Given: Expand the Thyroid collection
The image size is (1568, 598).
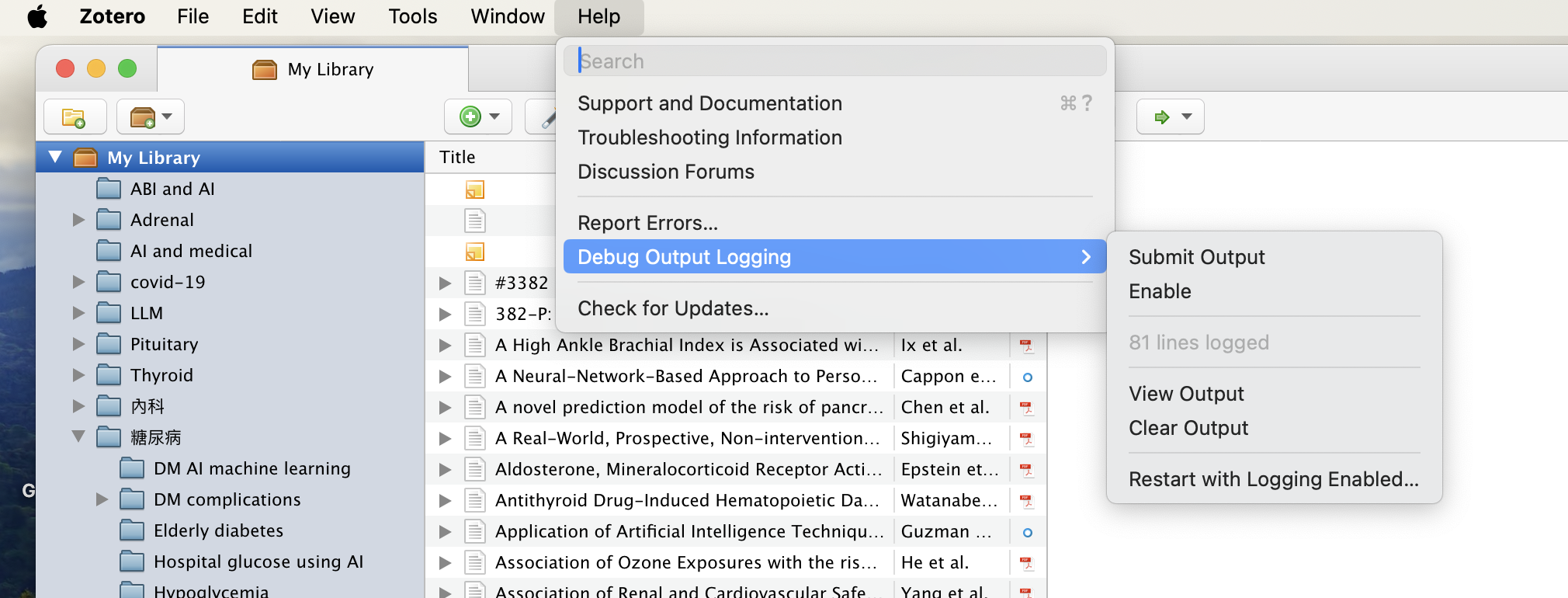Looking at the screenshot, I should [x=78, y=375].
